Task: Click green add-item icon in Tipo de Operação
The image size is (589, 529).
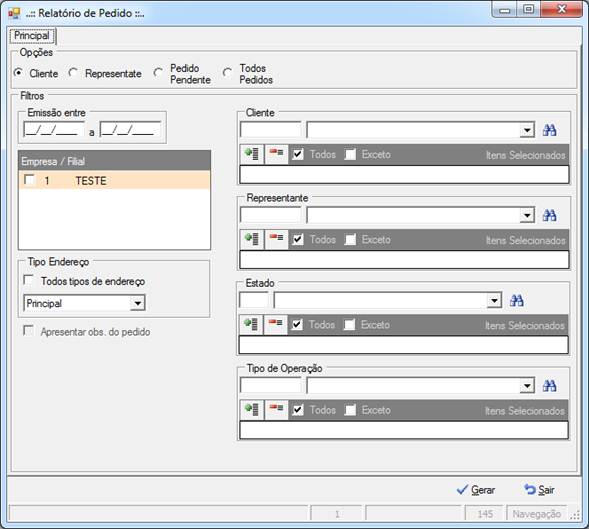Action: pyautogui.click(x=252, y=410)
